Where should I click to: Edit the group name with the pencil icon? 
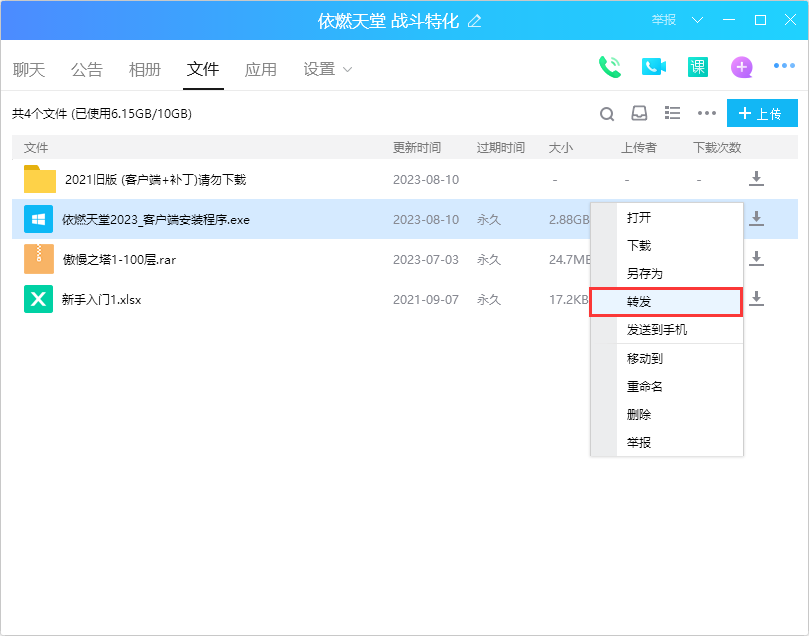tap(475, 21)
